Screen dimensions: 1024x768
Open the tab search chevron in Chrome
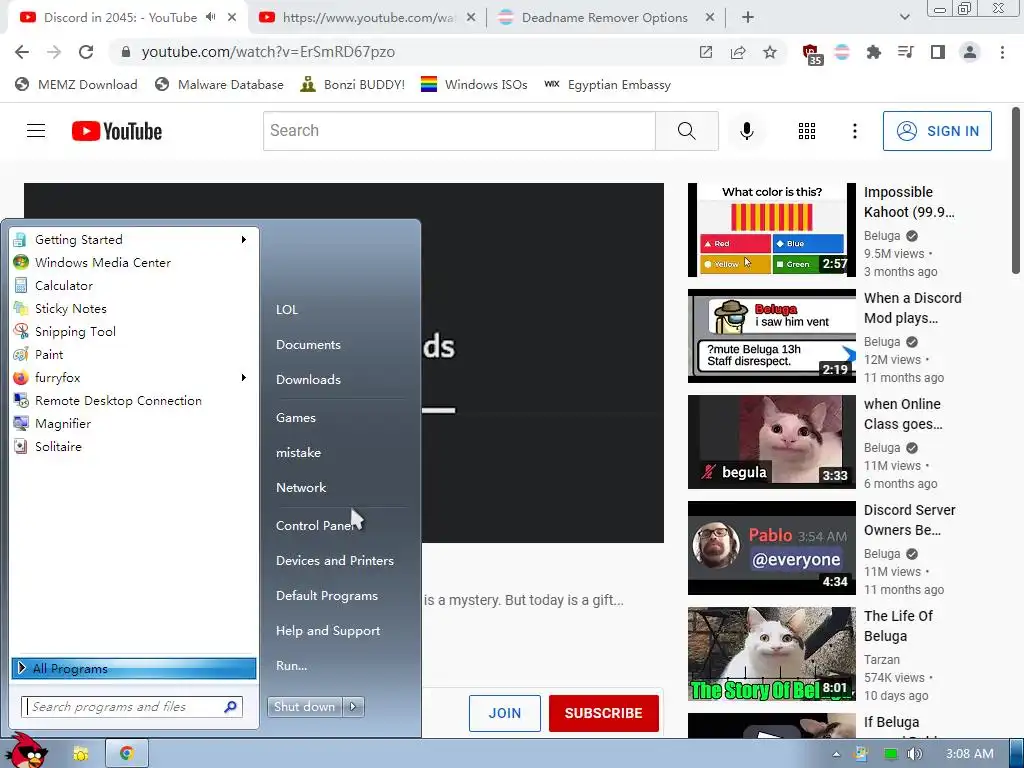pos(904,17)
